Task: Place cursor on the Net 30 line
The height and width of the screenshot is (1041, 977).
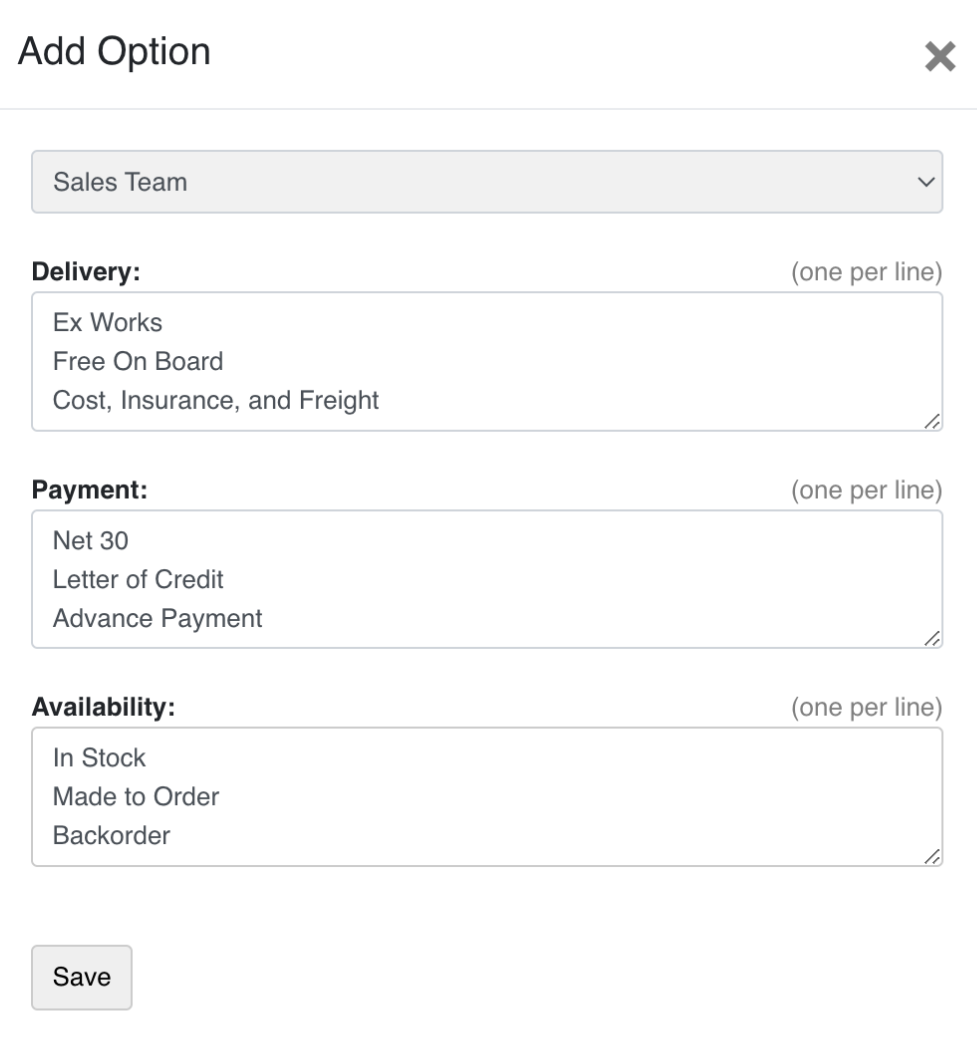Action: click(x=91, y=541)
